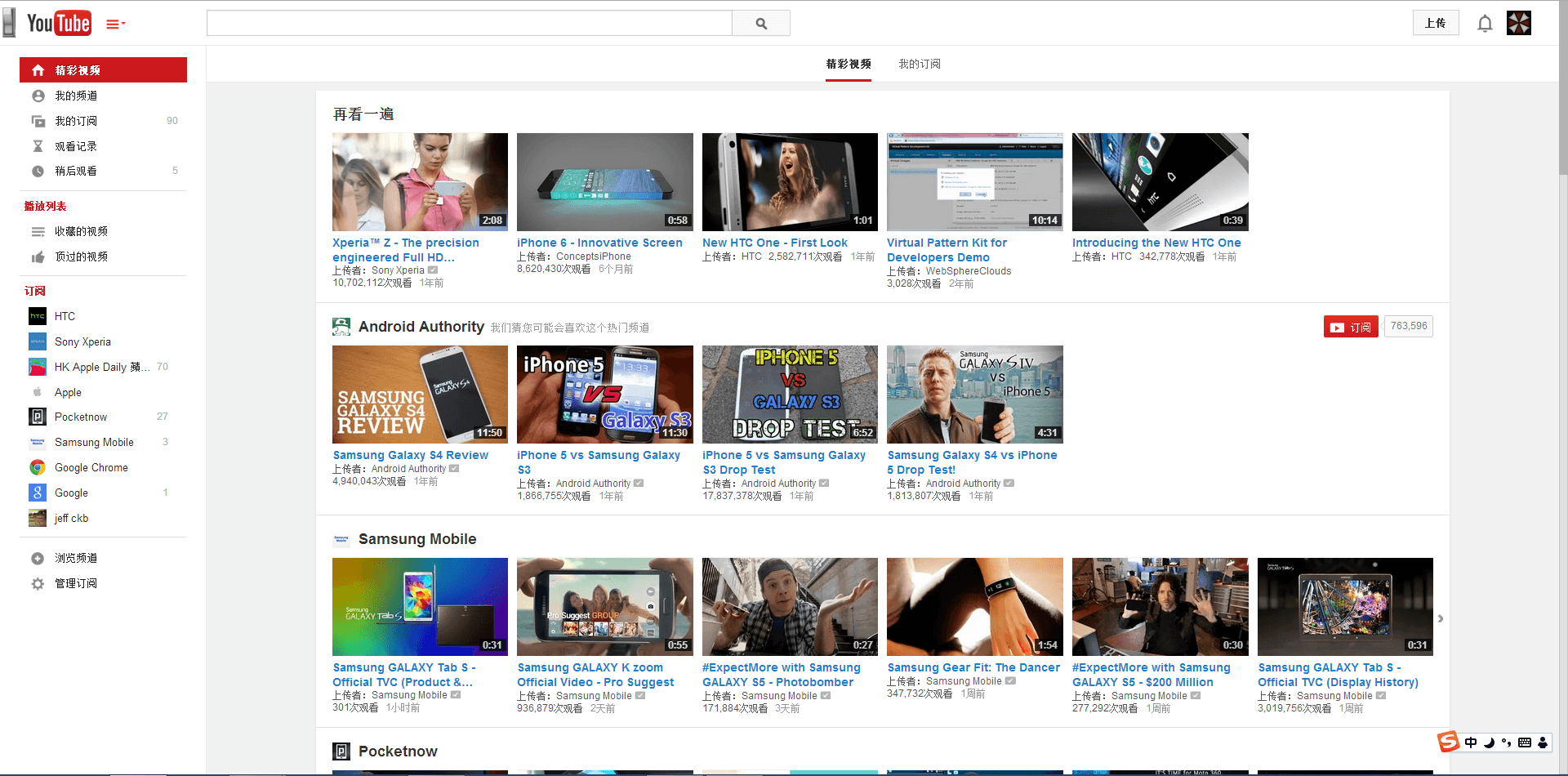Open #ExpectMore Photobomber video thumbnail

pyautogui.click(x=790, y=607)
